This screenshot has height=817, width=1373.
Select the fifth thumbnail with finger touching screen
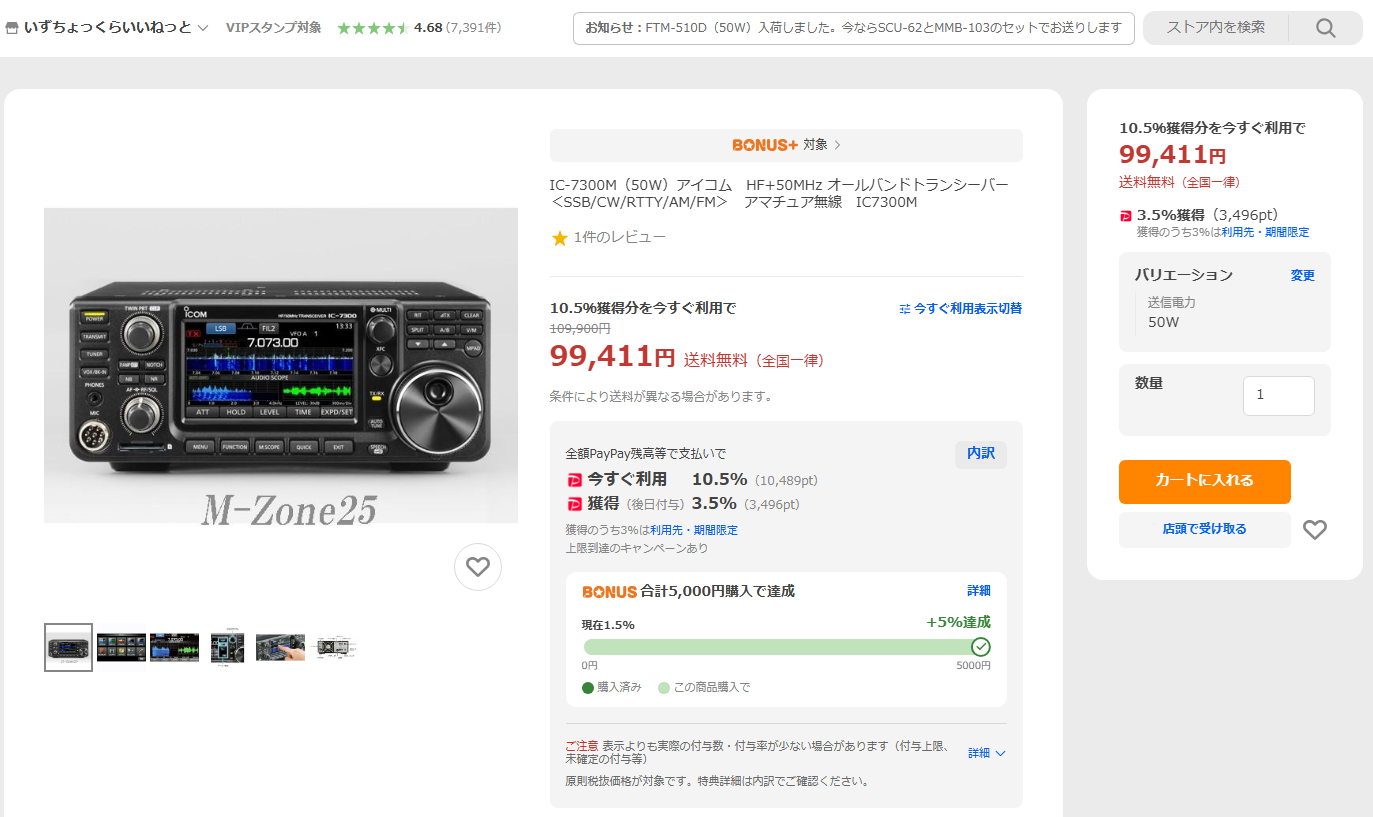280,648
